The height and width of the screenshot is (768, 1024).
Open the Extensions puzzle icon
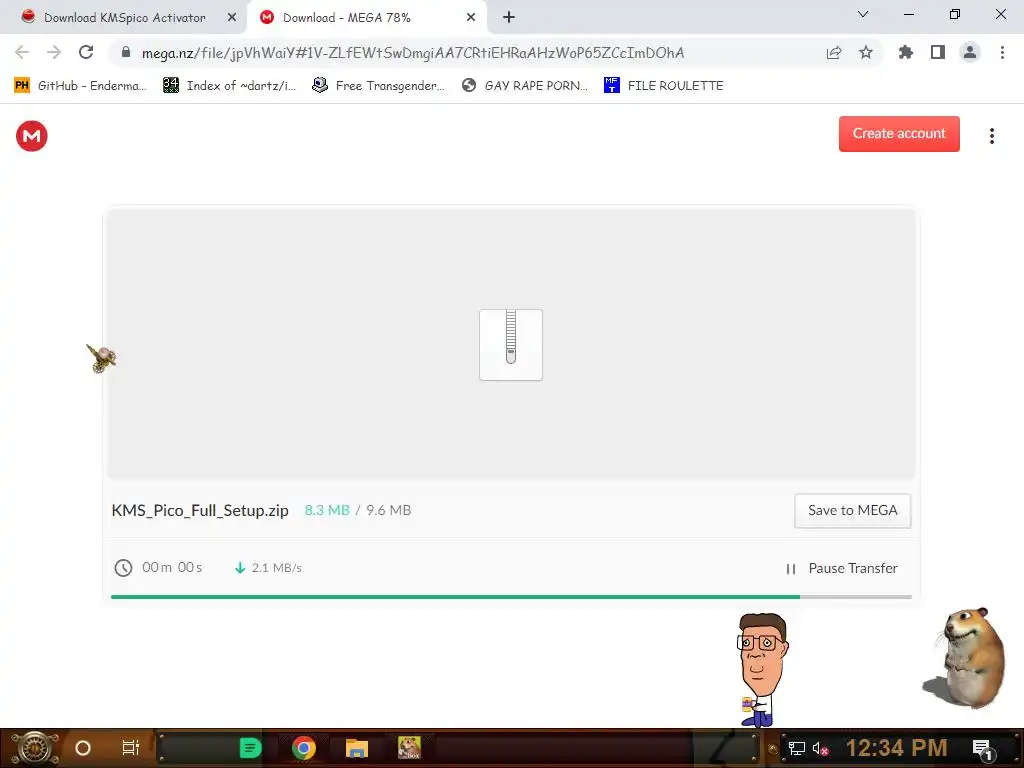point(906,52)
